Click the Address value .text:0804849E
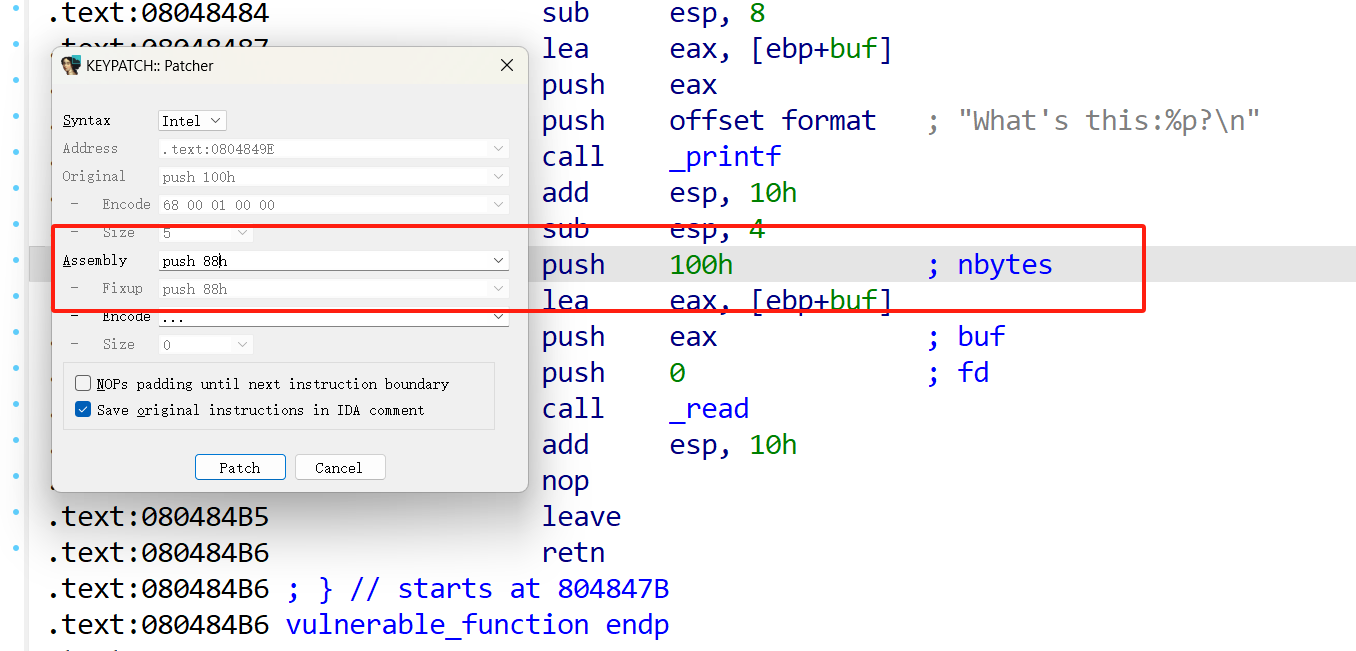This screenshot has width=1356, height=651. coord(218,149)
